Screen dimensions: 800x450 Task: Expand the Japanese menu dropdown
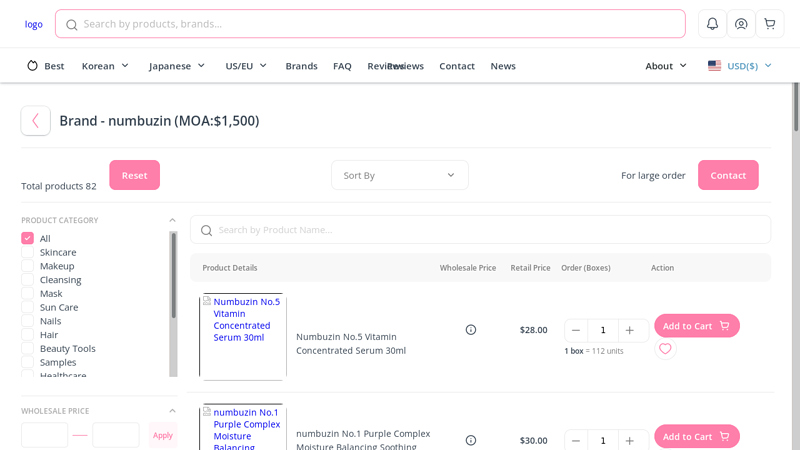coord(177,66)
